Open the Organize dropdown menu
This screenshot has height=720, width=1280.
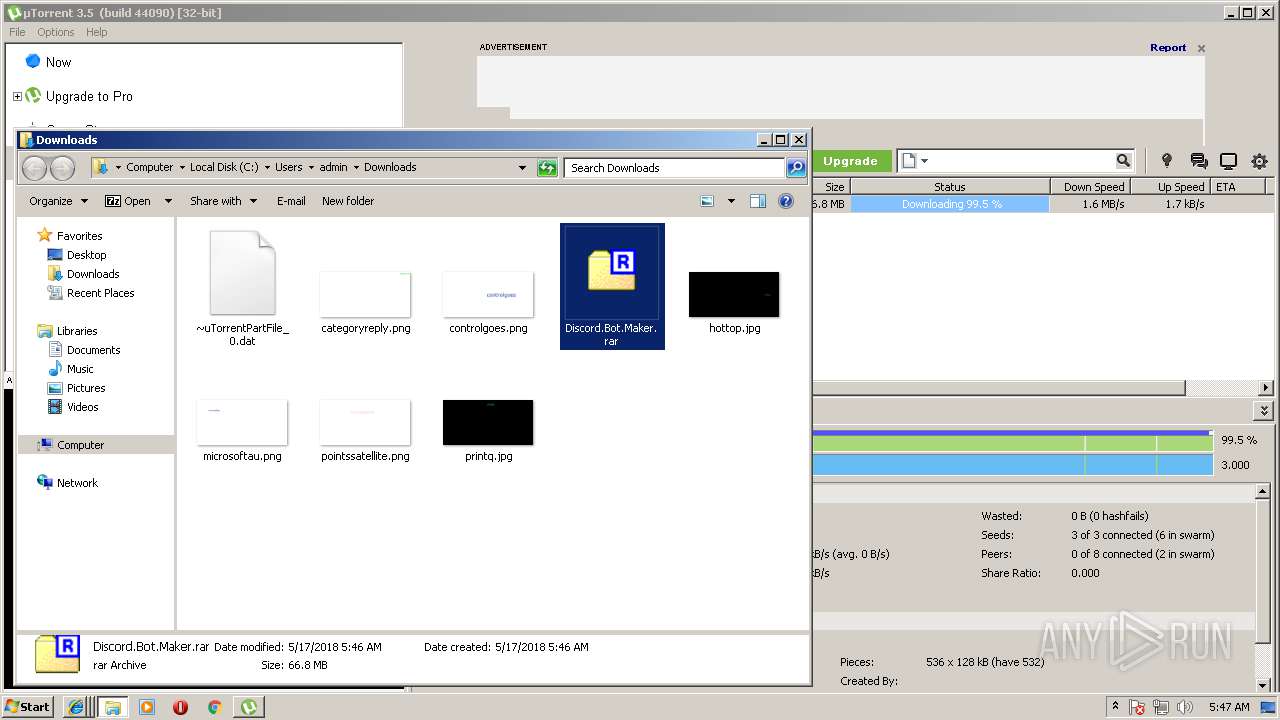pos(58,201)
